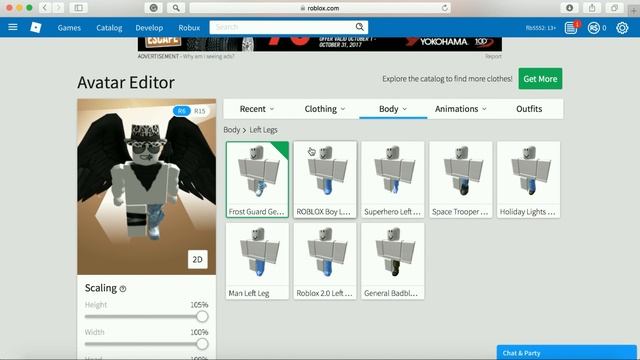Click the search magnifier icon
Screen dimensions: 640x360
point(359,27)
